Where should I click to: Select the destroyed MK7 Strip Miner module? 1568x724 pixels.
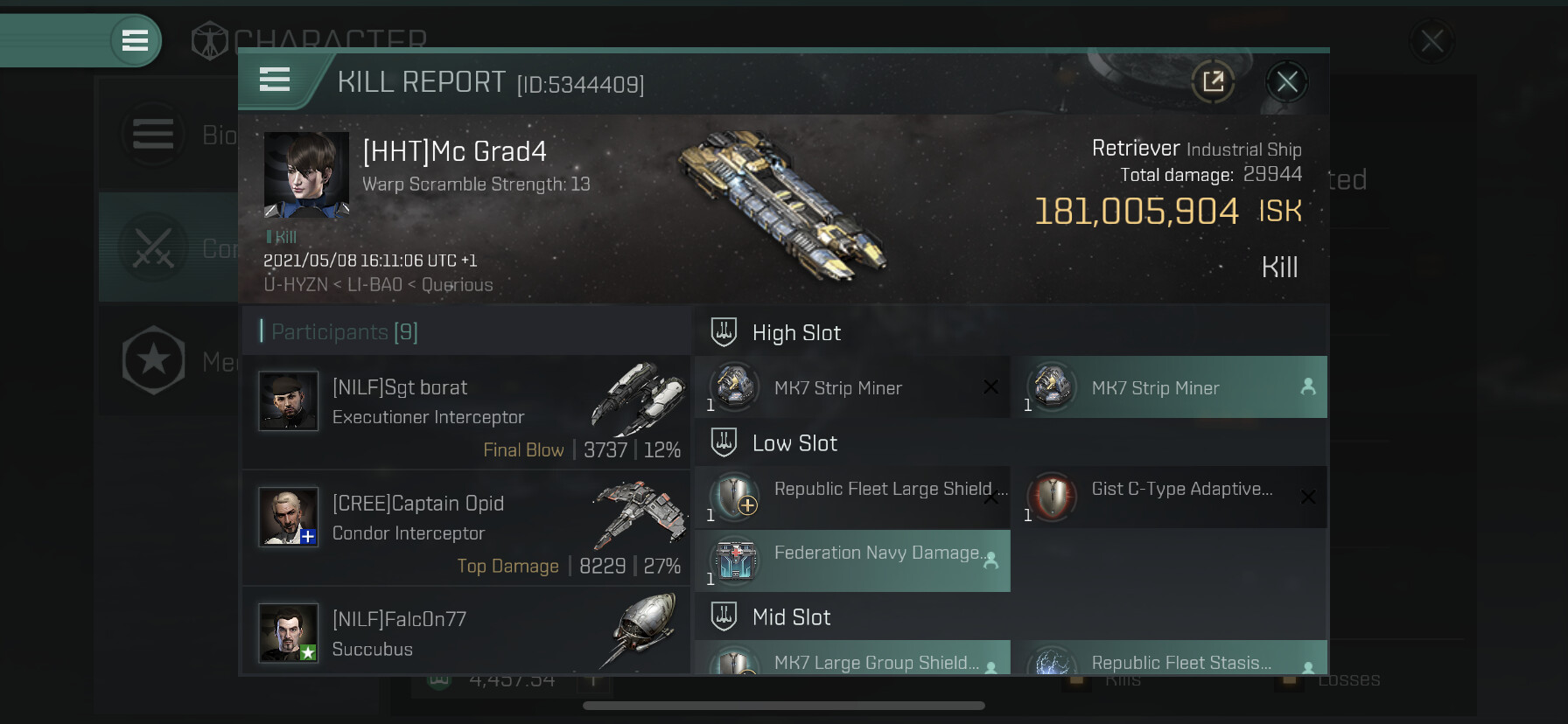click(852, 386)
